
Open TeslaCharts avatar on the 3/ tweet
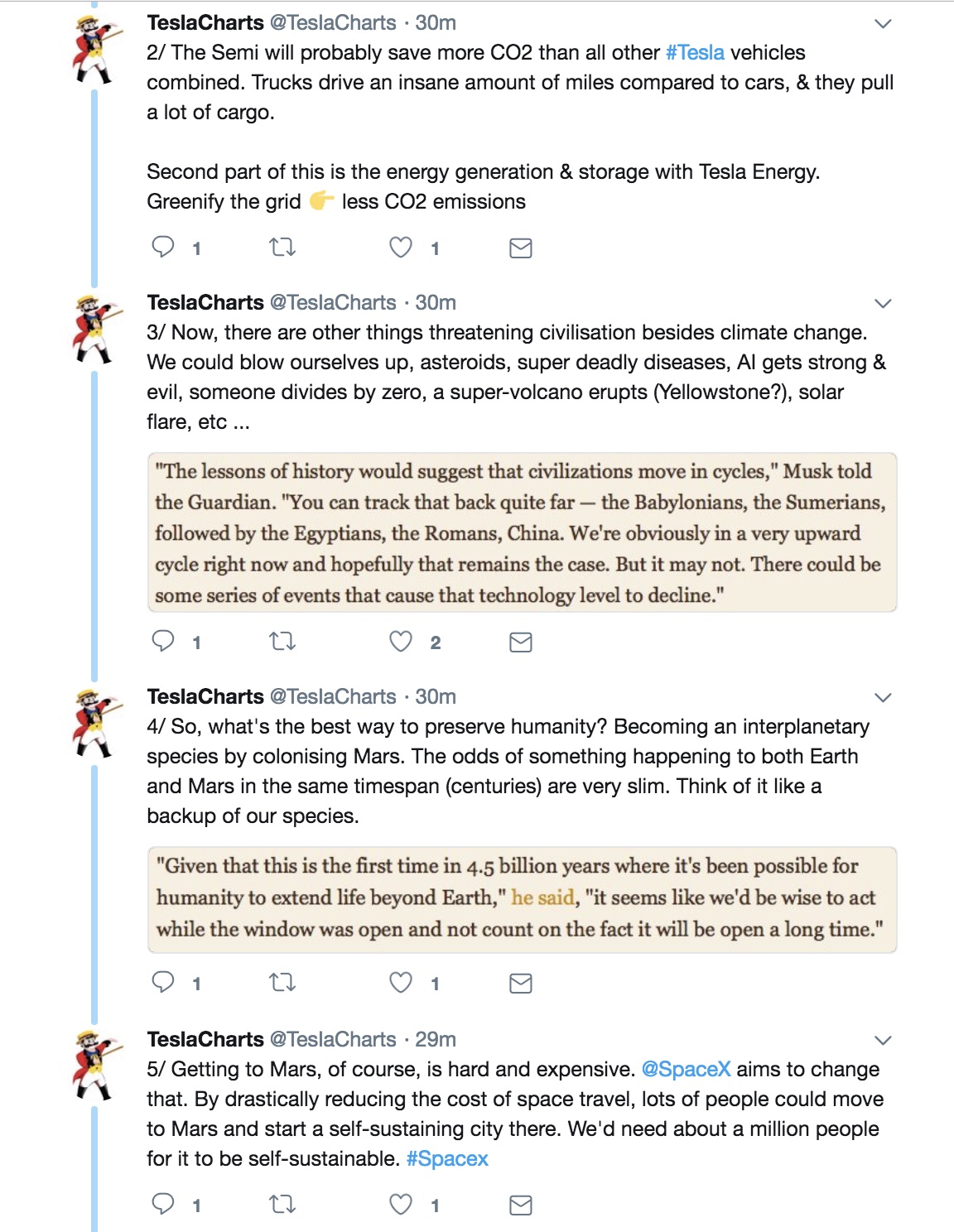pos(96,329)
